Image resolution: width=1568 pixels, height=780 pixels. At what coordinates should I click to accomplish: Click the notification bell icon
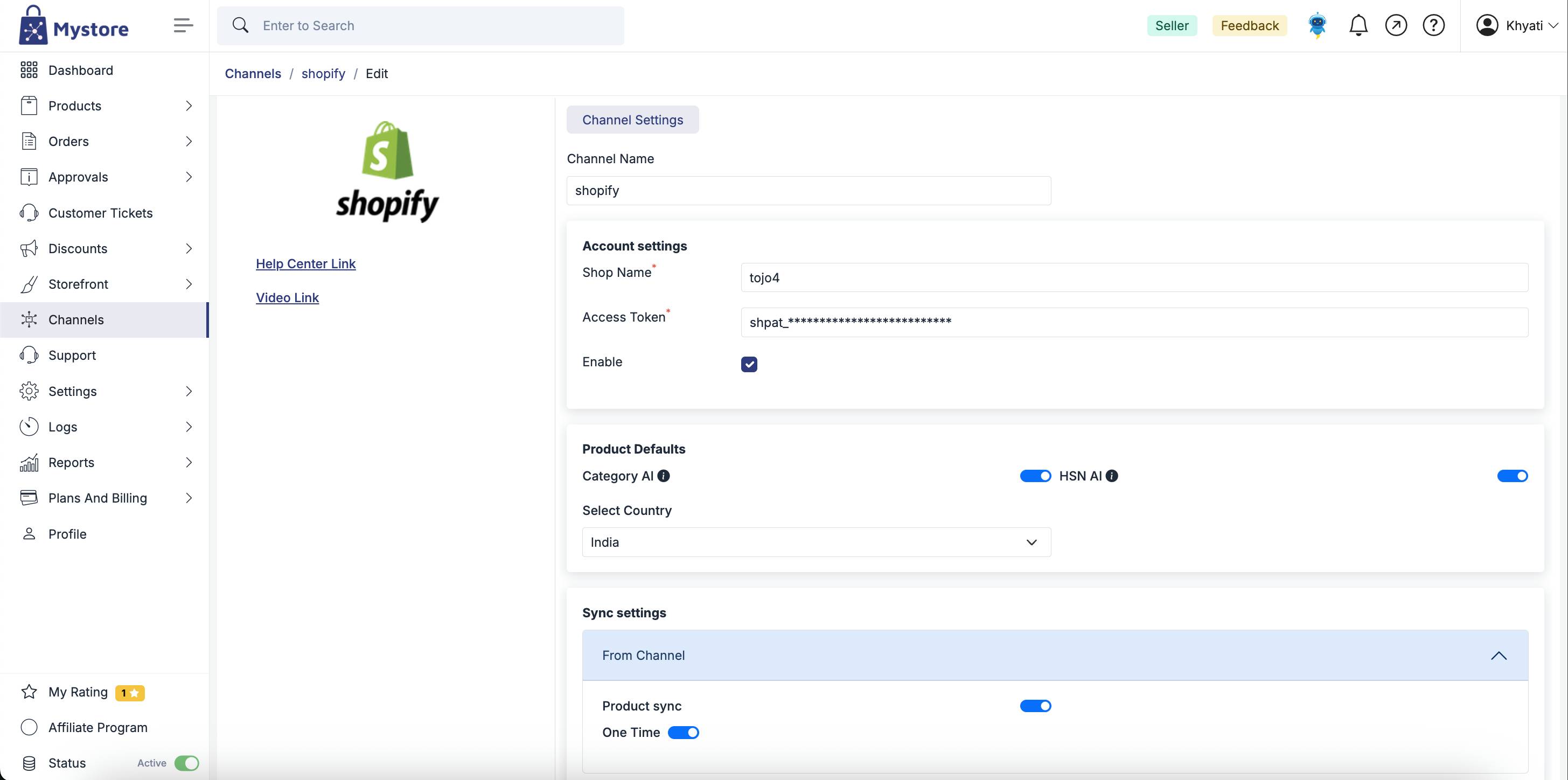[x=1358, y=25]
